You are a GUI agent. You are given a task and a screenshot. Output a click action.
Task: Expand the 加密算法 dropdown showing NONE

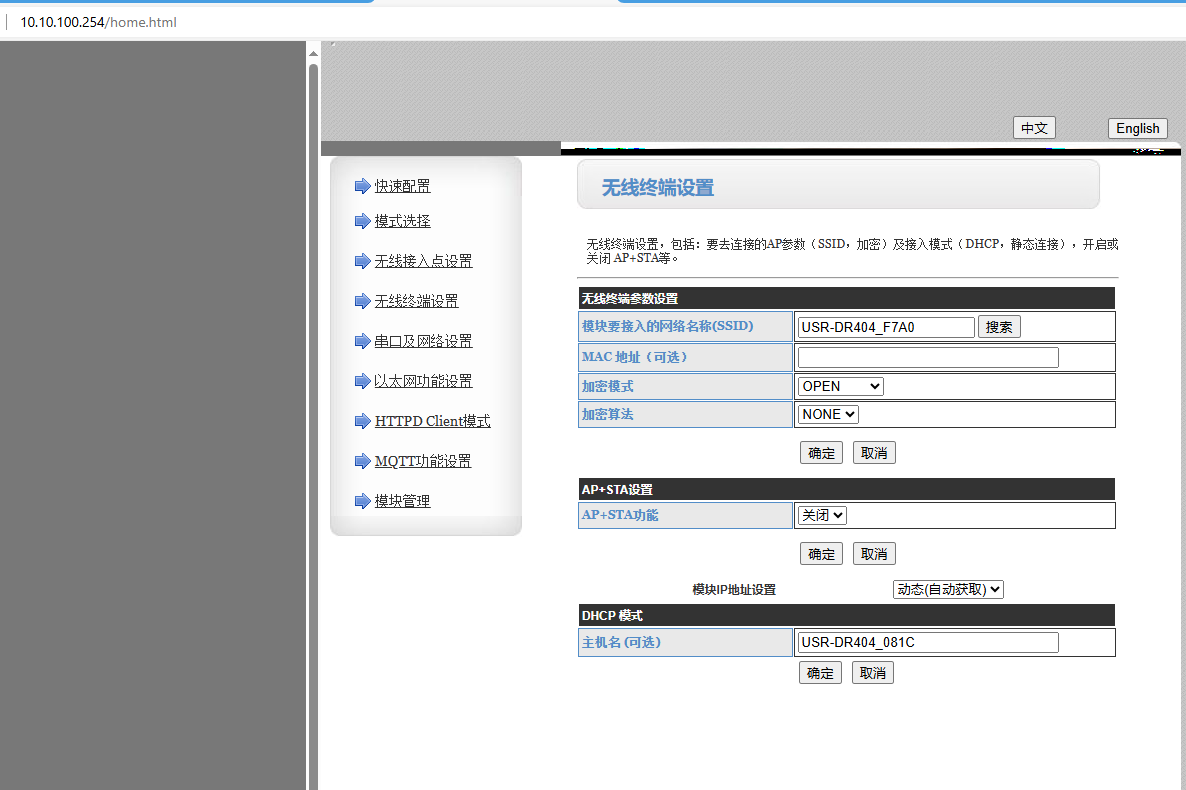tap(828, 414)
